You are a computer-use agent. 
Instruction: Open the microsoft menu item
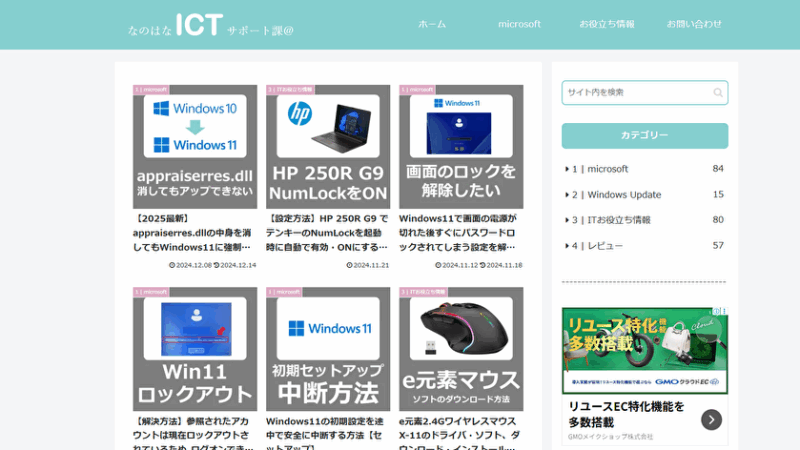click(519, 24)
